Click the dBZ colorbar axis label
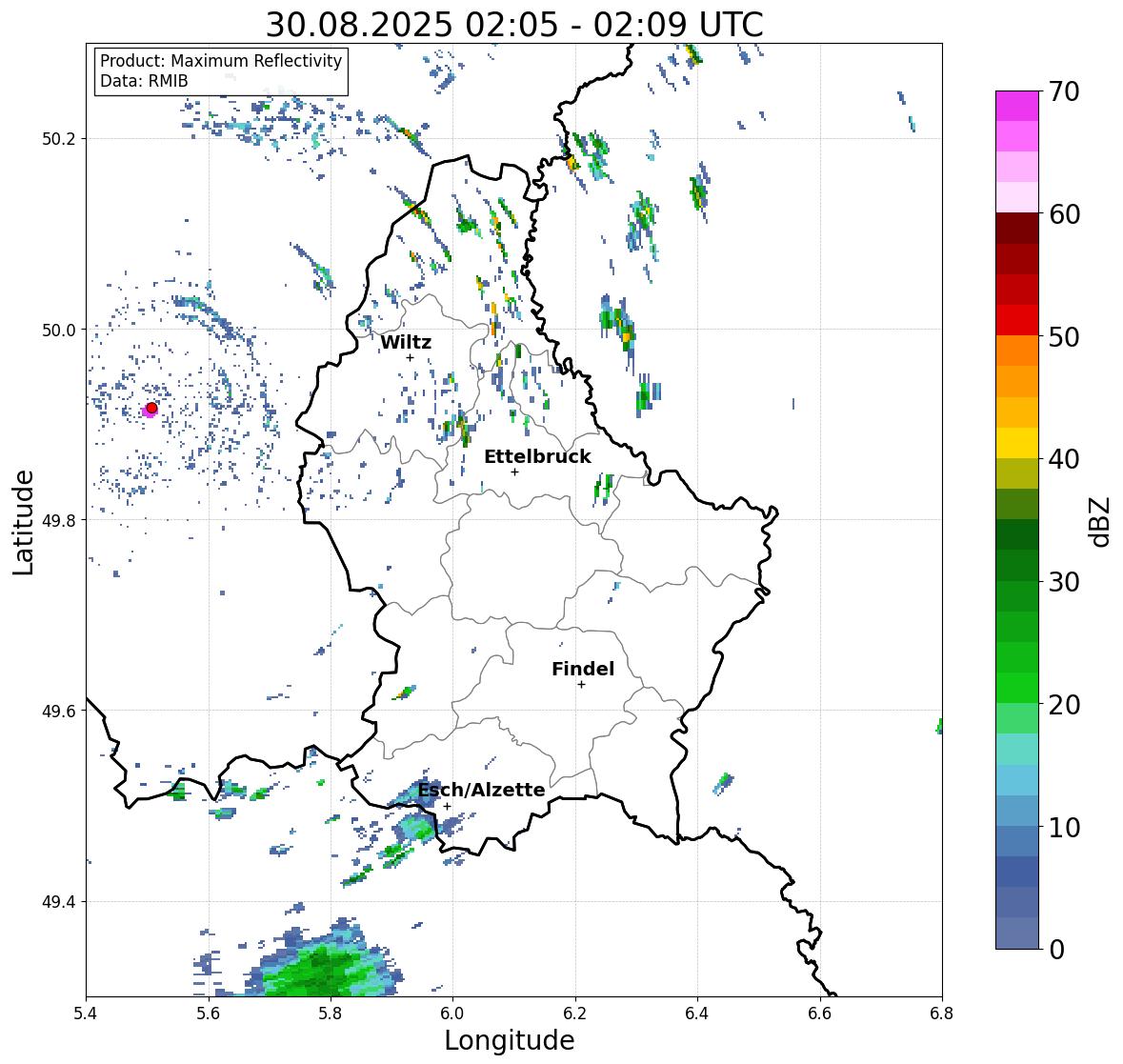This screenshot has width=1123, height=1064. pos(1101,521)
